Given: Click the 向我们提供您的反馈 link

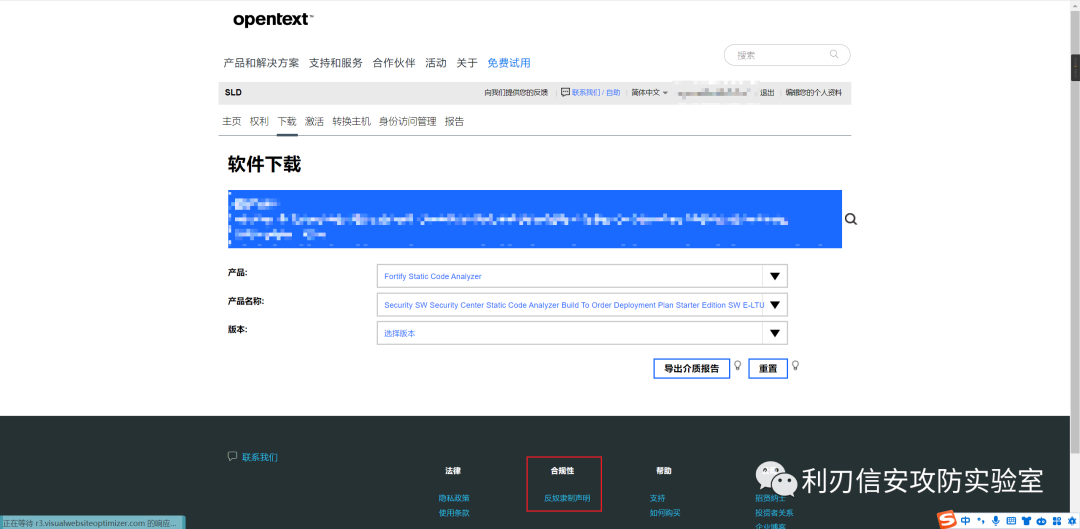Looking at the screenshot, I should (516, 92).
